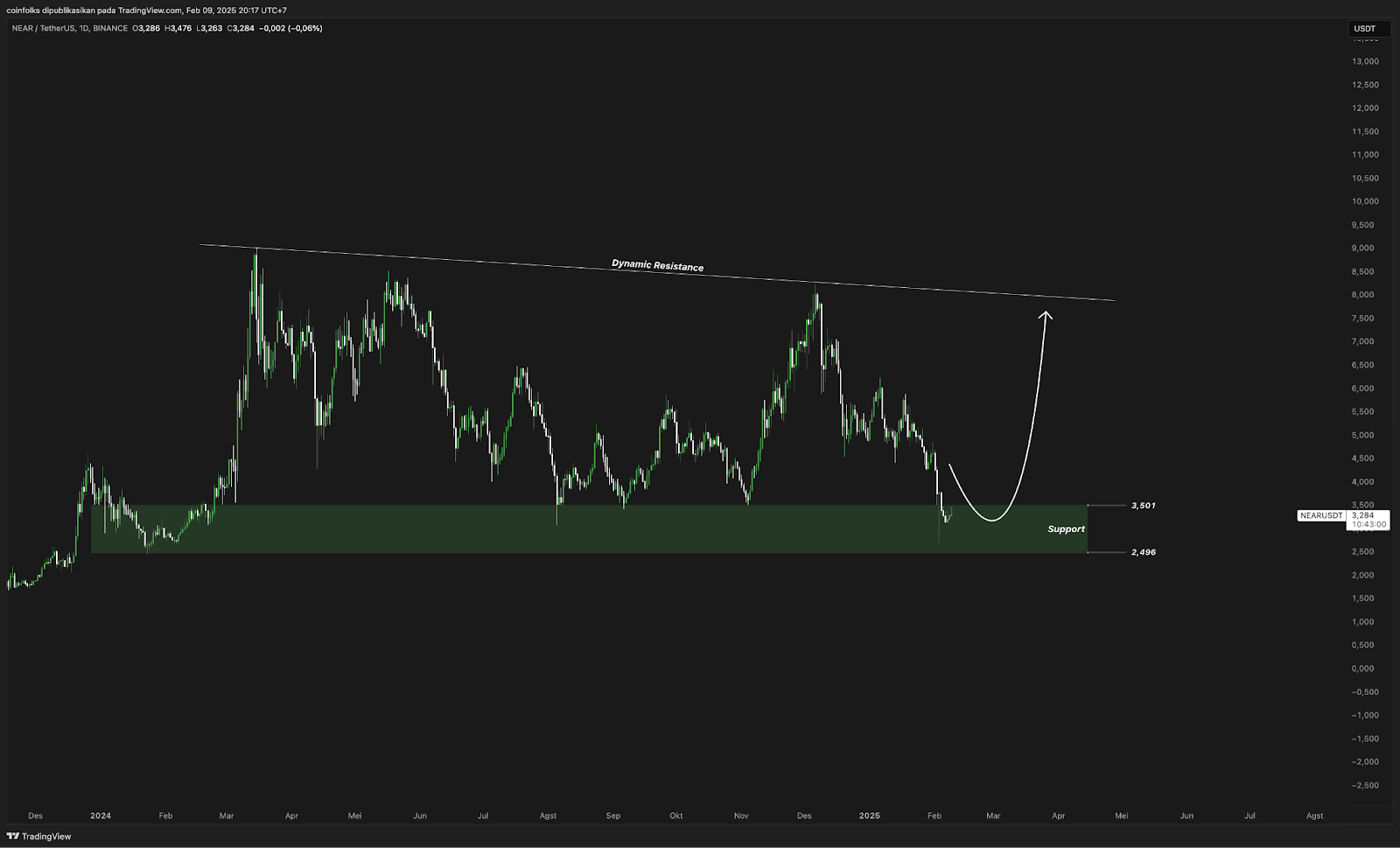The height and width of the screenshot is (848, 1400).
Task: Click the 12,000 price axis label
Action: click(1365, 109)
